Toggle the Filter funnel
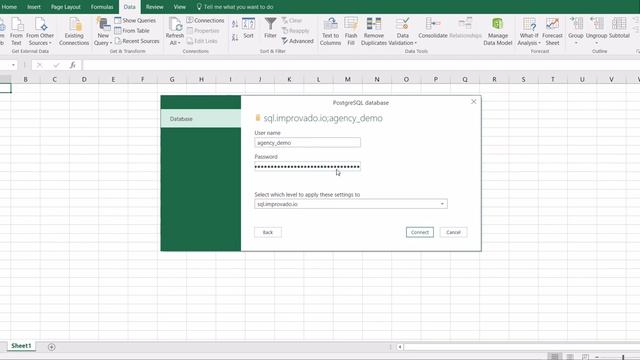This screenshot has width=640, height=360. 270,28
